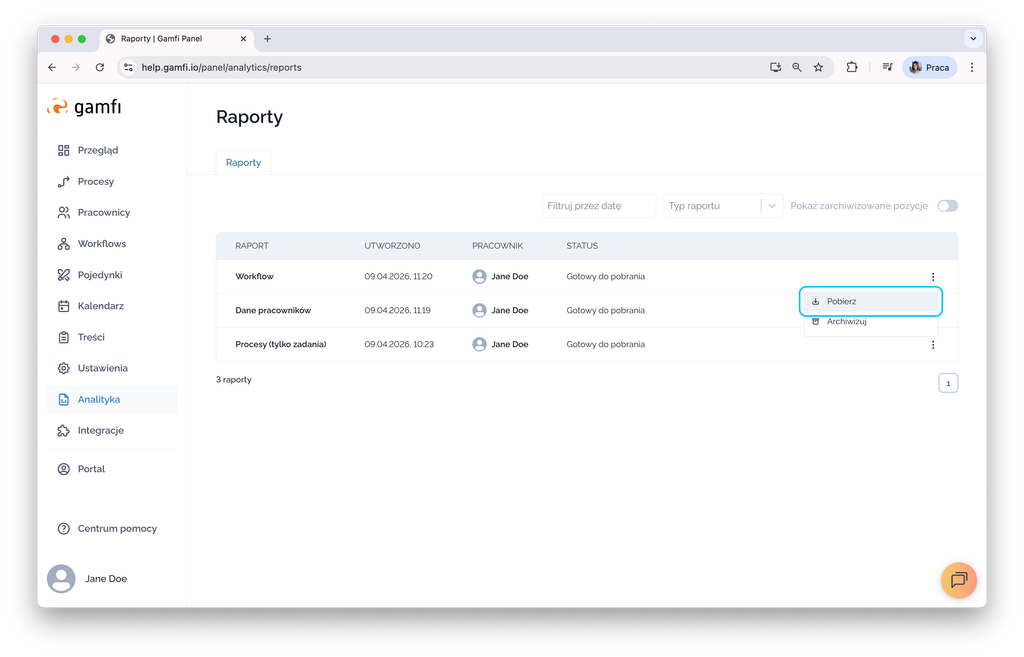Open Centrum pomocy link in sidebar
This screenshot has width=1024, height=657.
(116, 528)
